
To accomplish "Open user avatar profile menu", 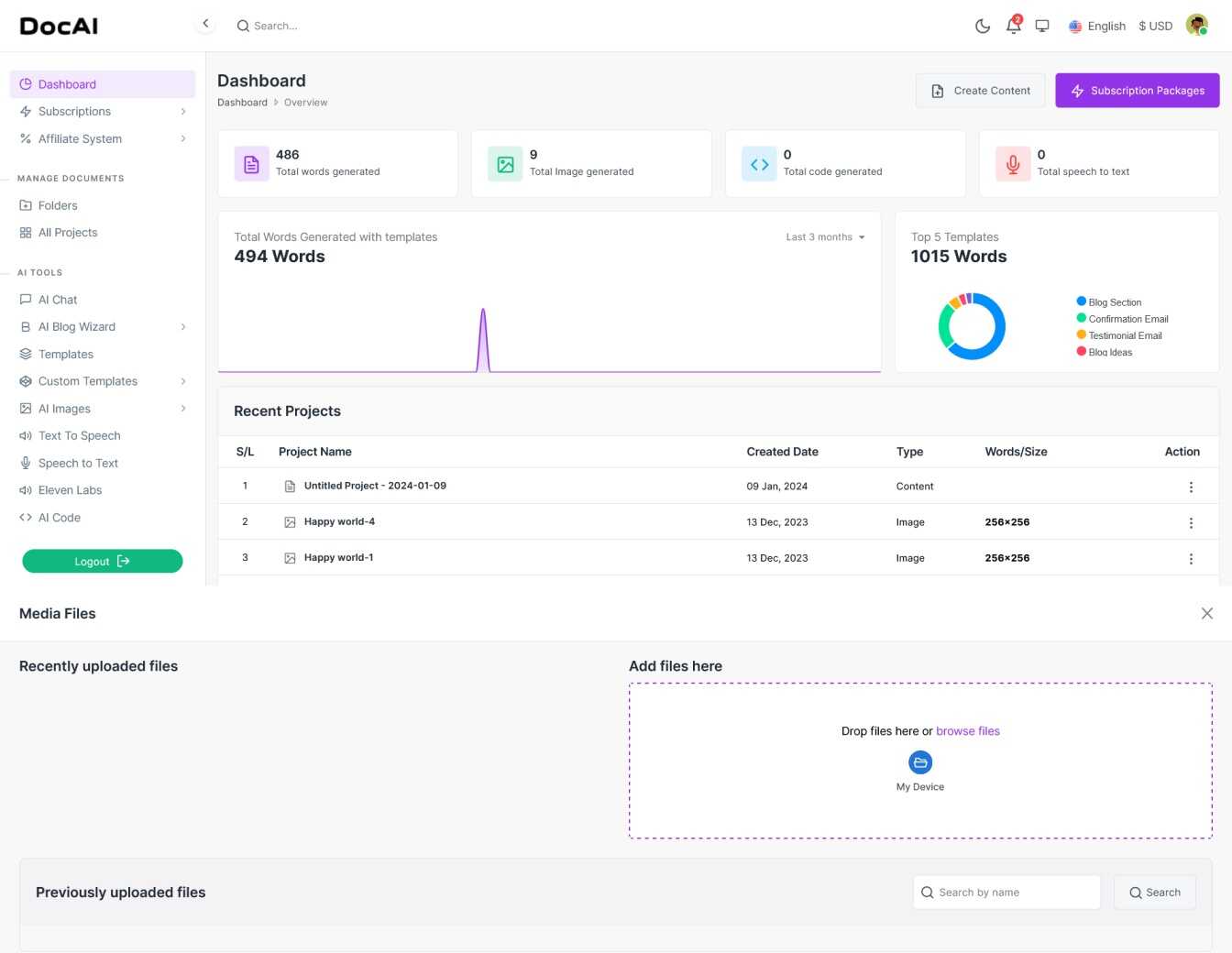I will click(x=1196, y=25).
